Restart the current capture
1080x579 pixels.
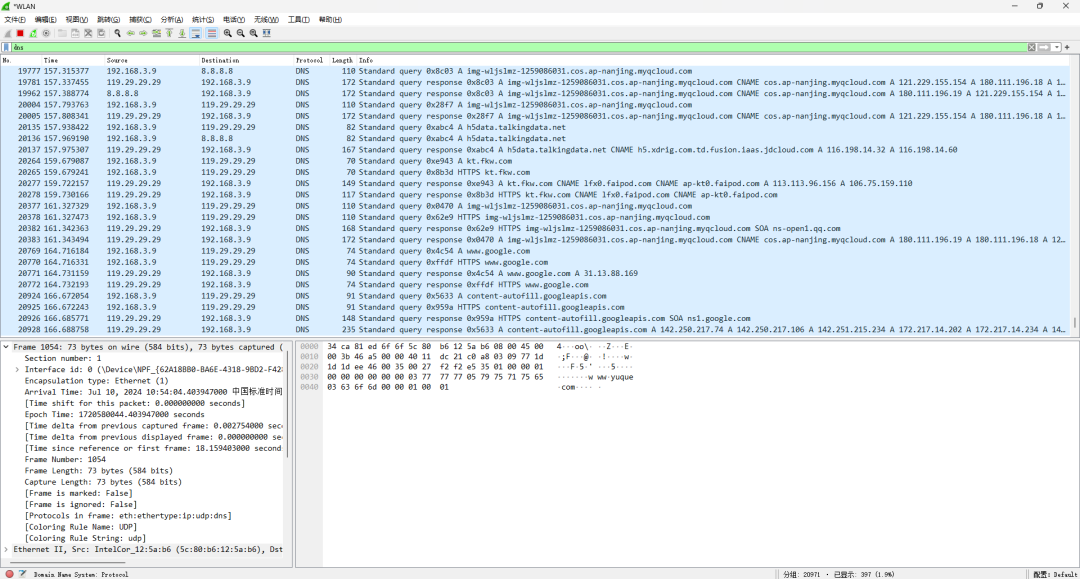(x=33, y=33)
